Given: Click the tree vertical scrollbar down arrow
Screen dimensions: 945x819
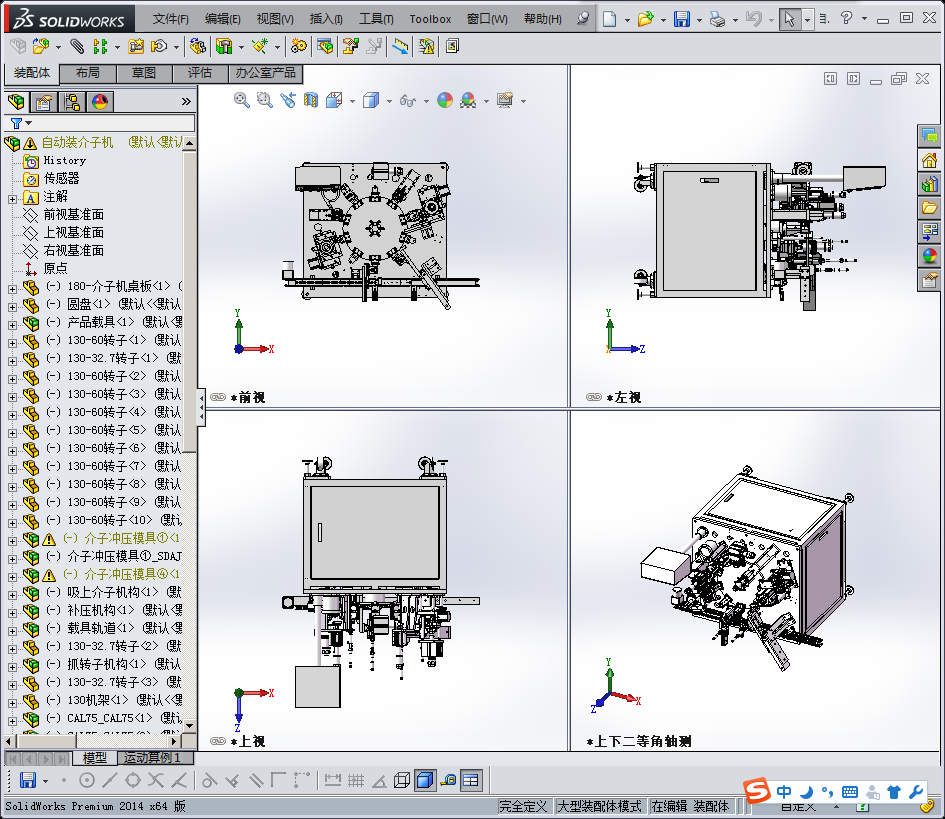Looking at the screenshot, I should pos(190,726).
